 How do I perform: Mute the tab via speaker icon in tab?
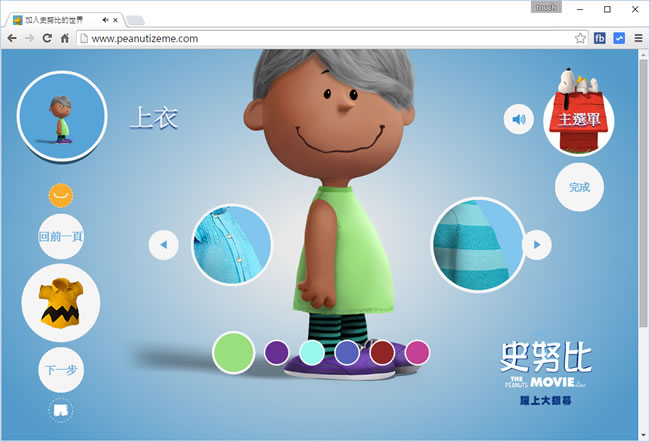105,19
